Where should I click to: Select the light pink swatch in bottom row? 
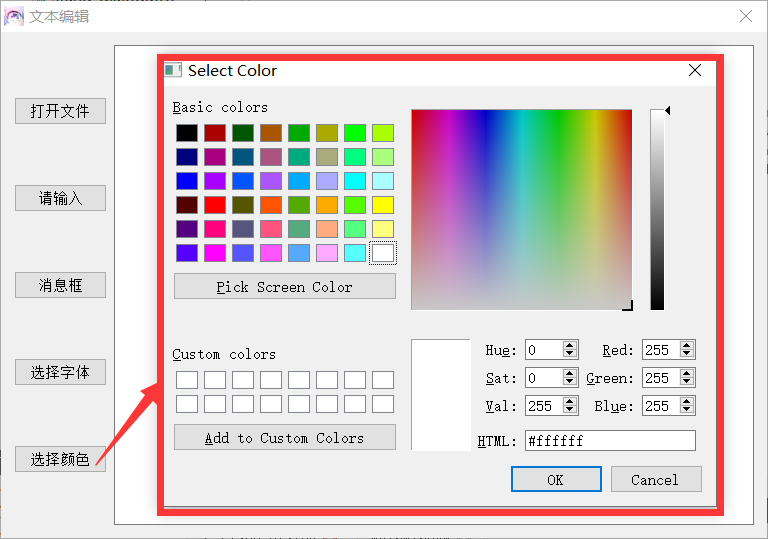(x=327, y=253)
